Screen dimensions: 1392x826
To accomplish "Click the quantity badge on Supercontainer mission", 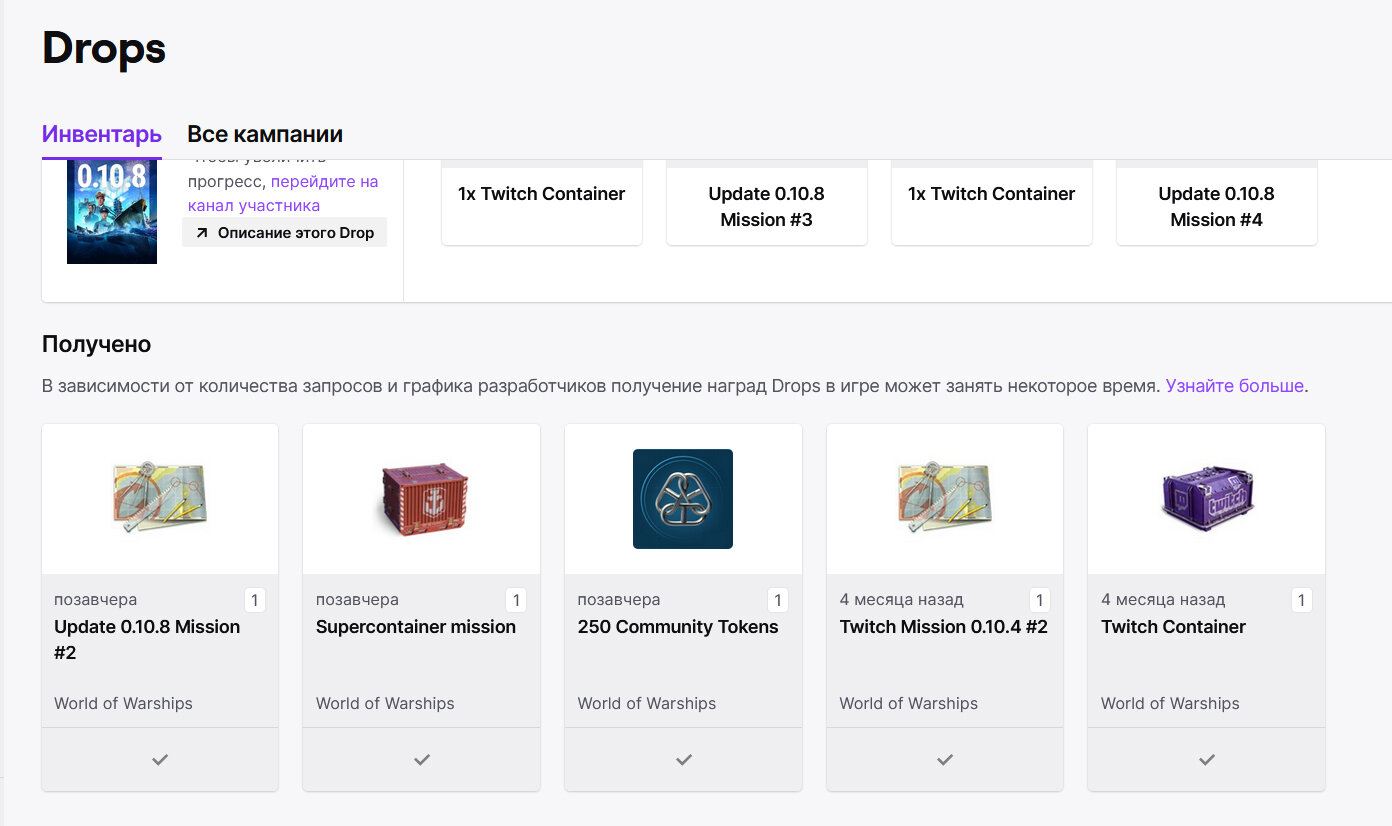I will 516,600.
